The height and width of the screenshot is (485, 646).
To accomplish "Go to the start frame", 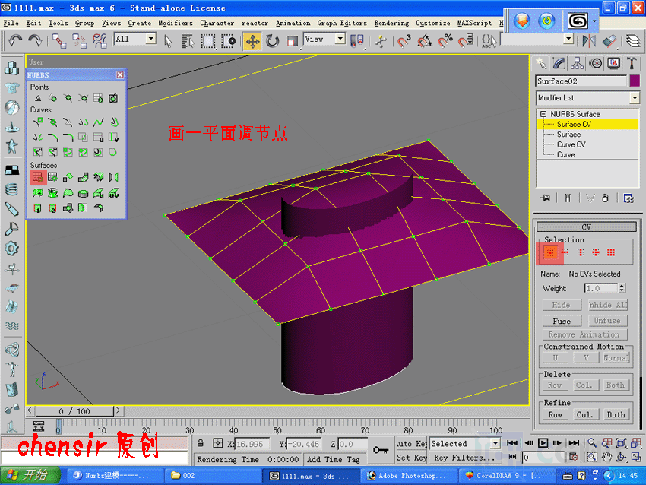I will 512,443.
